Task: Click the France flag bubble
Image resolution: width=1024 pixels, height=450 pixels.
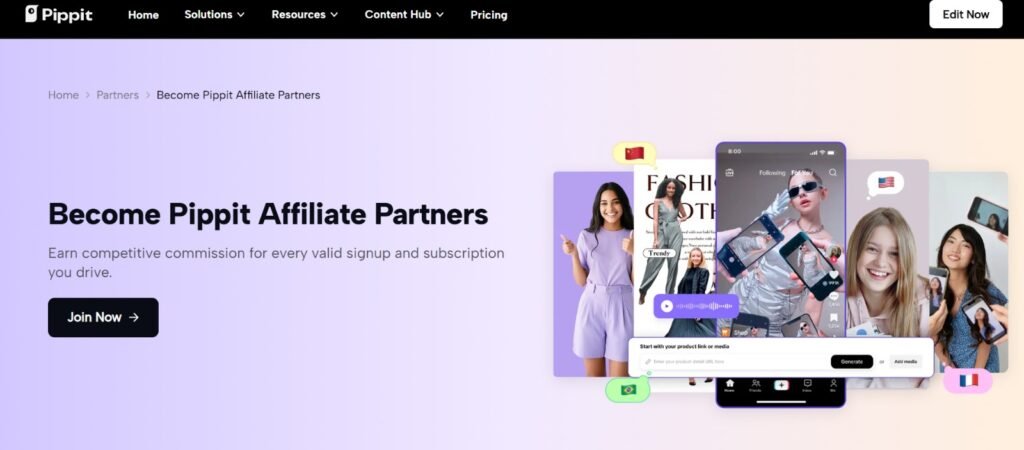Action: [x=968, y=380]
